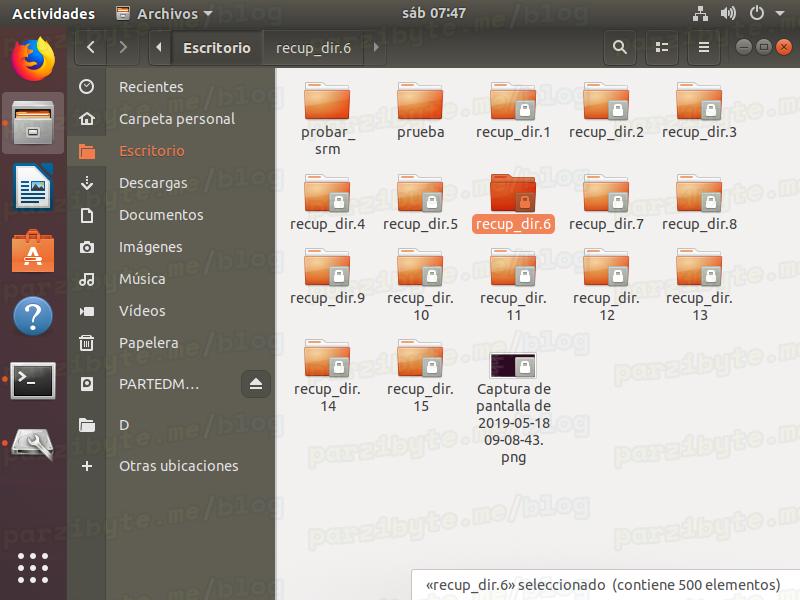Screen dimensions: 800x600
Task: Select the recup_dir.1 folder
Action: pos(513,110)
